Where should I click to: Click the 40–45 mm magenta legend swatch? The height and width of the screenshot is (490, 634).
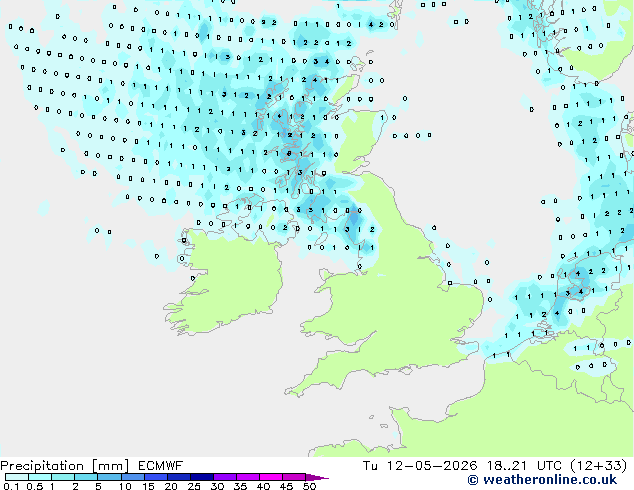coord(271,477)
